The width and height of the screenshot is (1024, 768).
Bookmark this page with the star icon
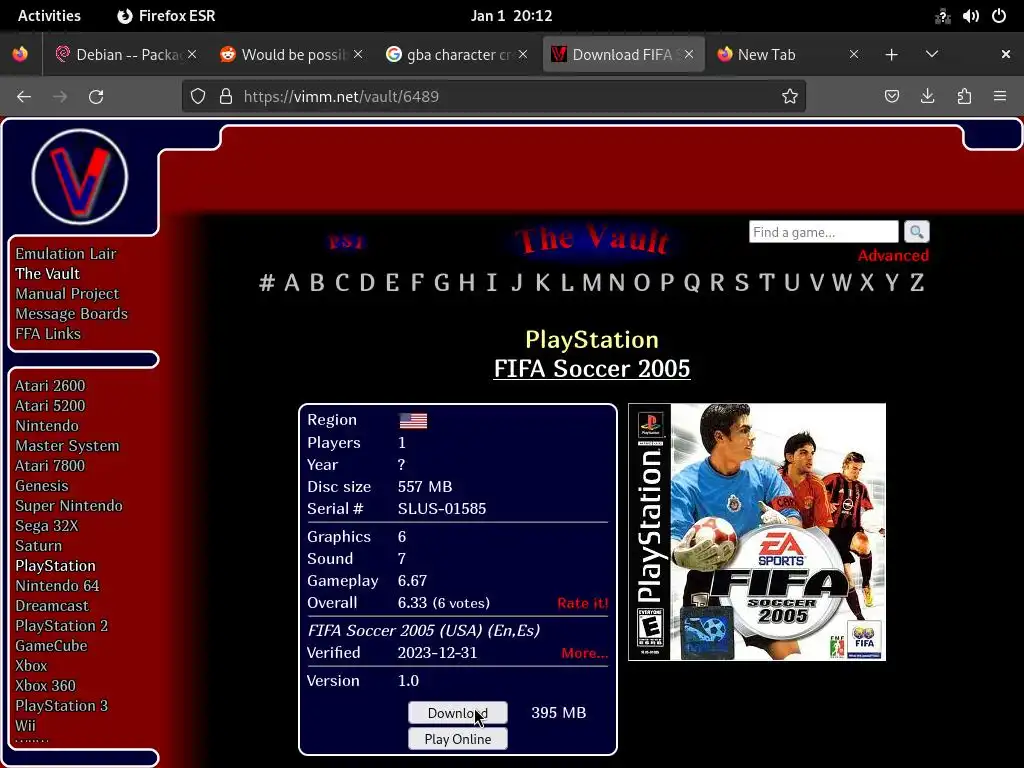(790, 97)
